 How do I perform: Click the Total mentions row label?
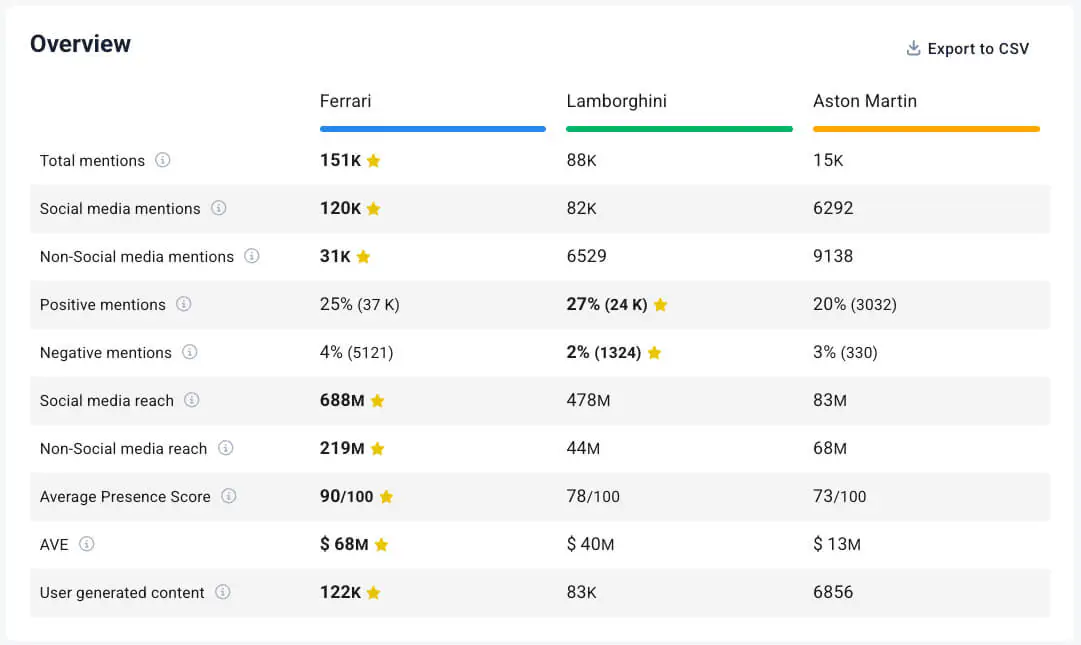(x=92, y=161)
